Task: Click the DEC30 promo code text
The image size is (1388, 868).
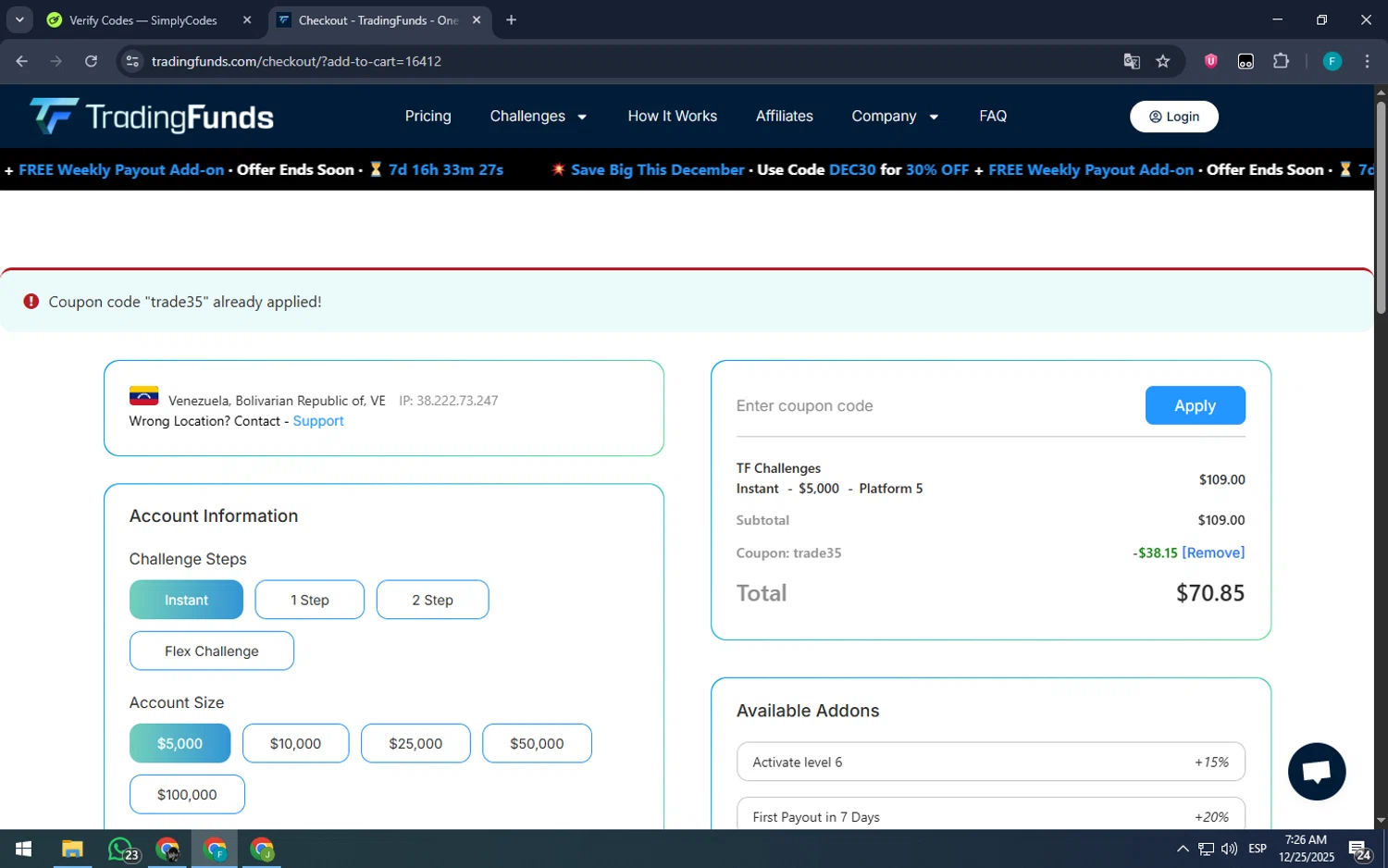Action: pos(851,169)
